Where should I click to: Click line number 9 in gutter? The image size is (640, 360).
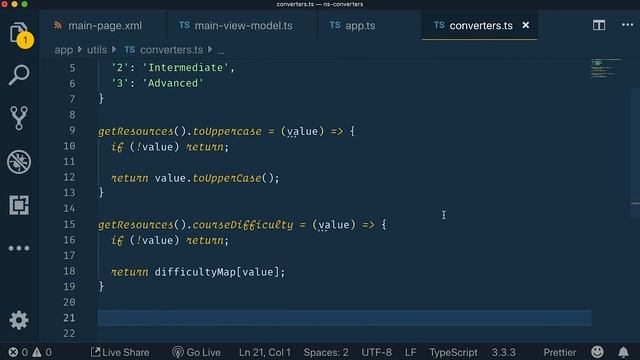(x=72, y=131)
